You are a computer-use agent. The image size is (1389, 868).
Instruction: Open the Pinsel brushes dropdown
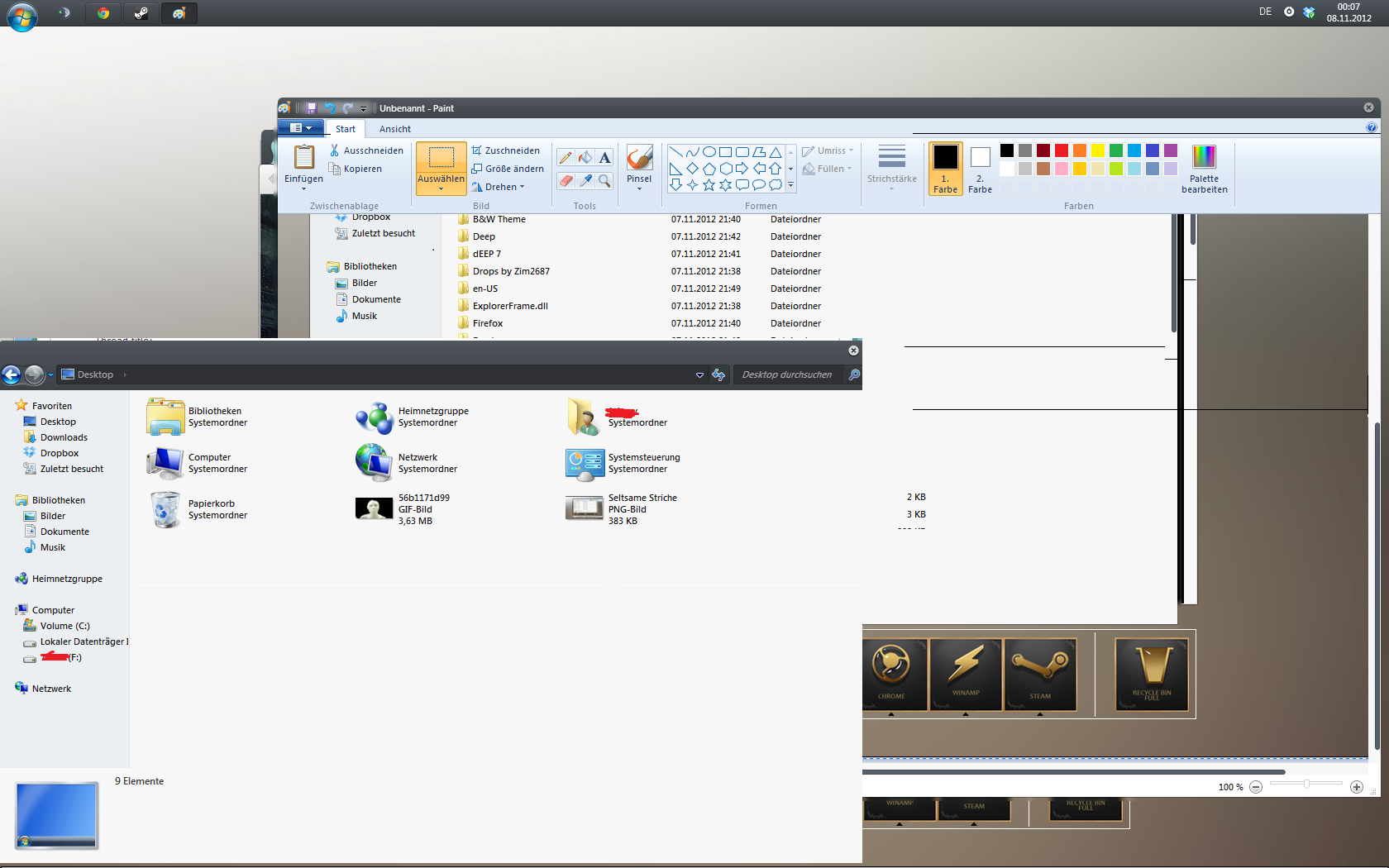(639, 169)
